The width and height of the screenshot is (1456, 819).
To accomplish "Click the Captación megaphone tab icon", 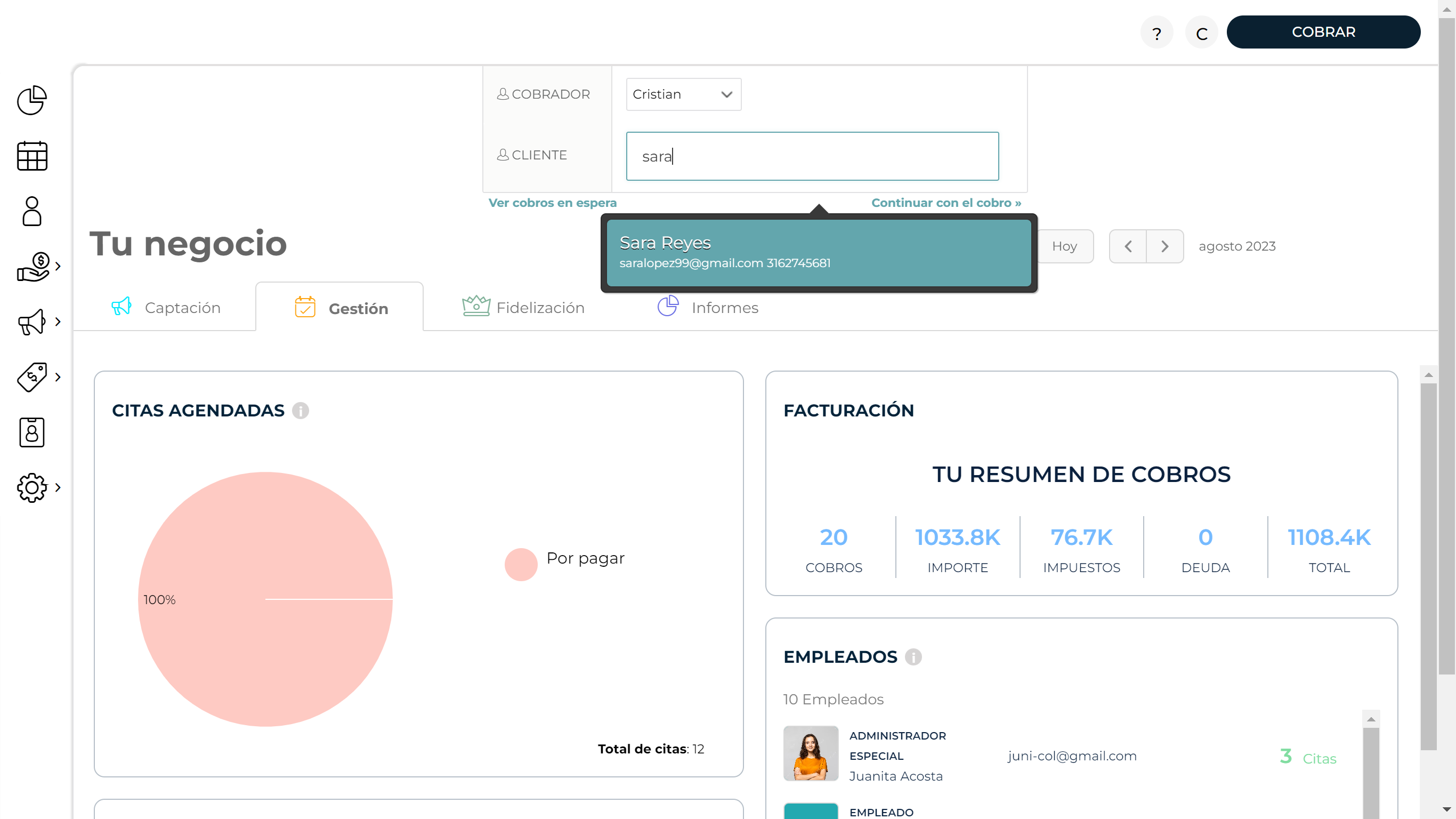I will 122,307.
